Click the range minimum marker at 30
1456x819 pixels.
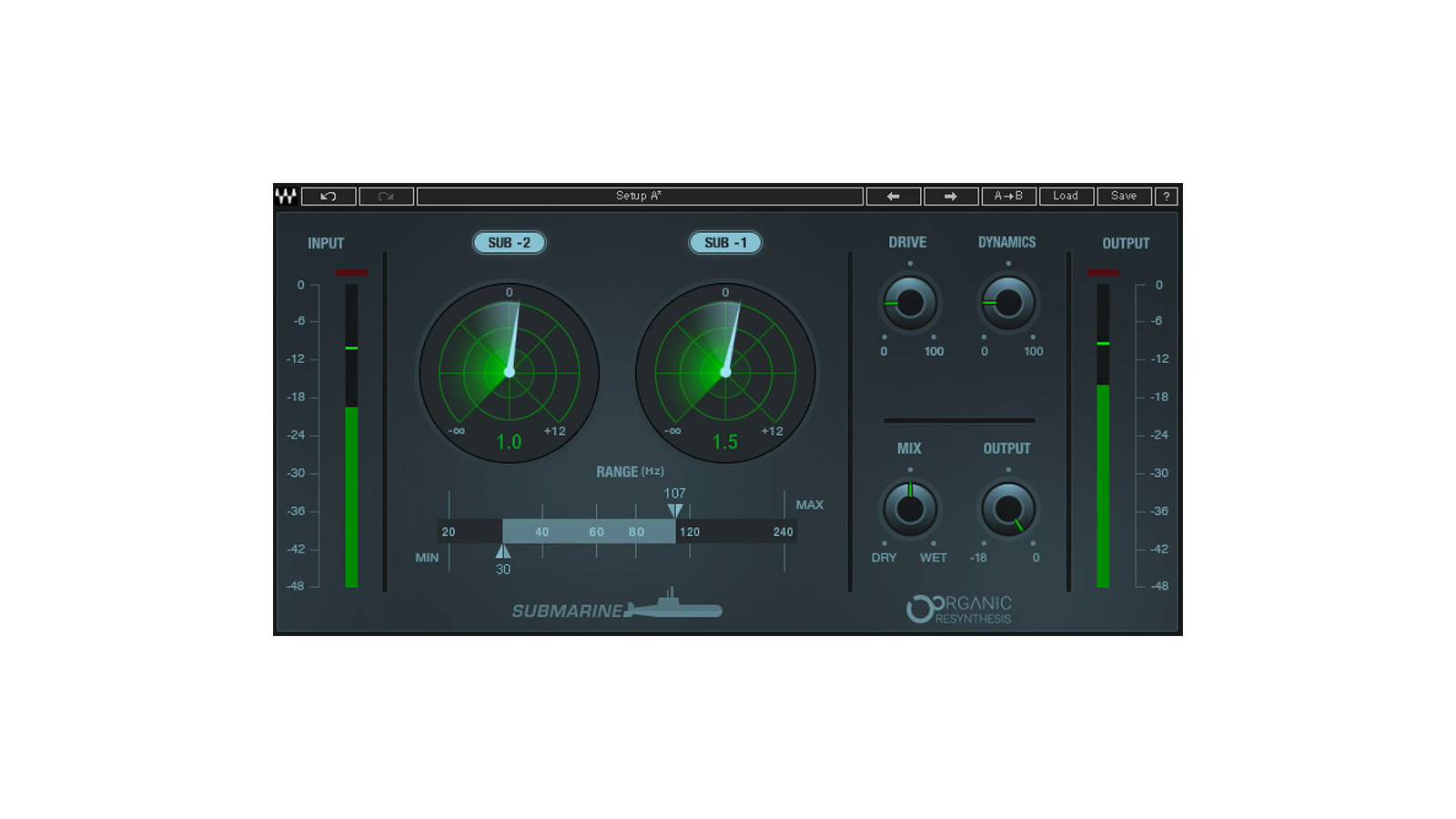pos(502,551)
